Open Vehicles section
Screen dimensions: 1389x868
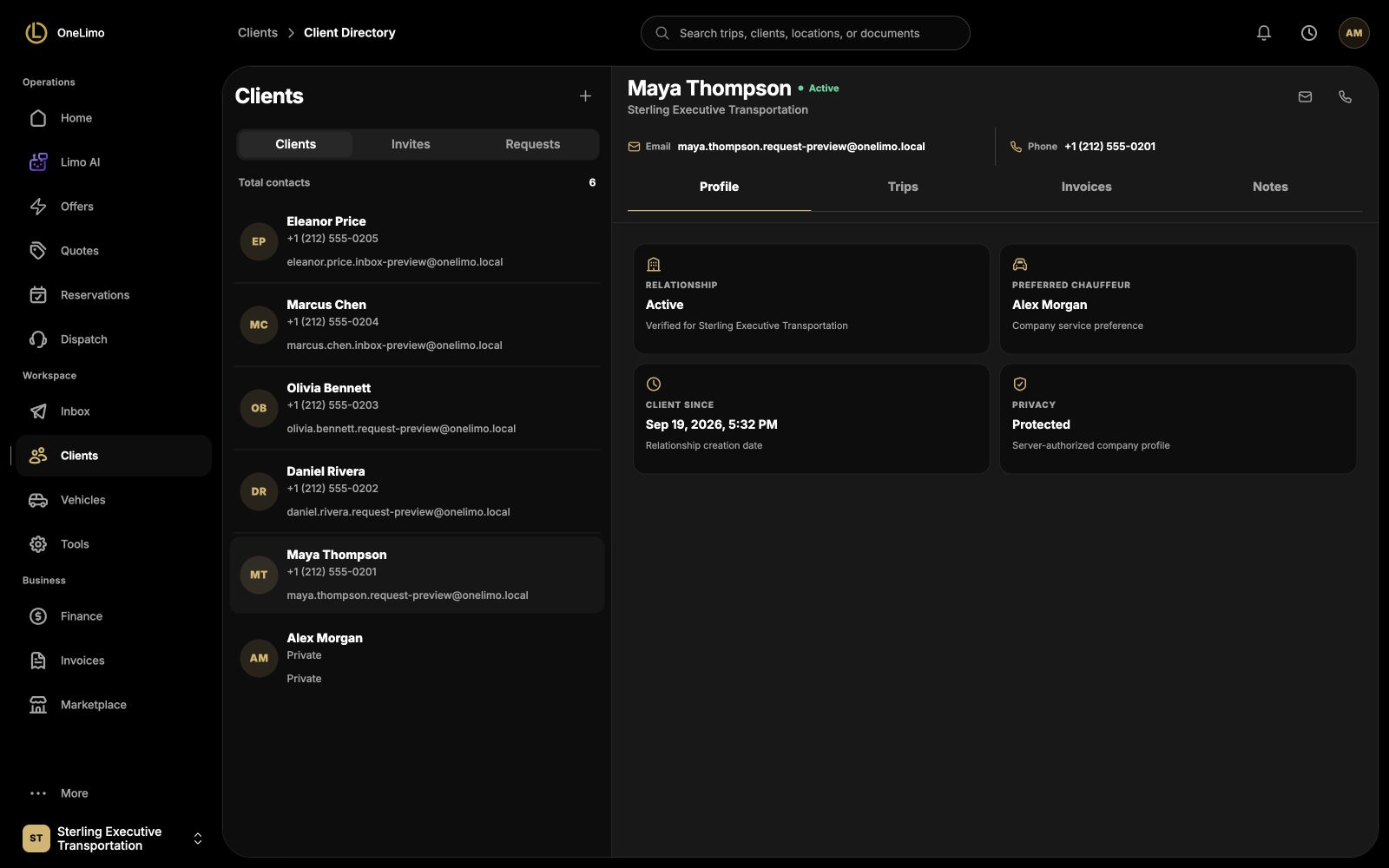point(114,500)
